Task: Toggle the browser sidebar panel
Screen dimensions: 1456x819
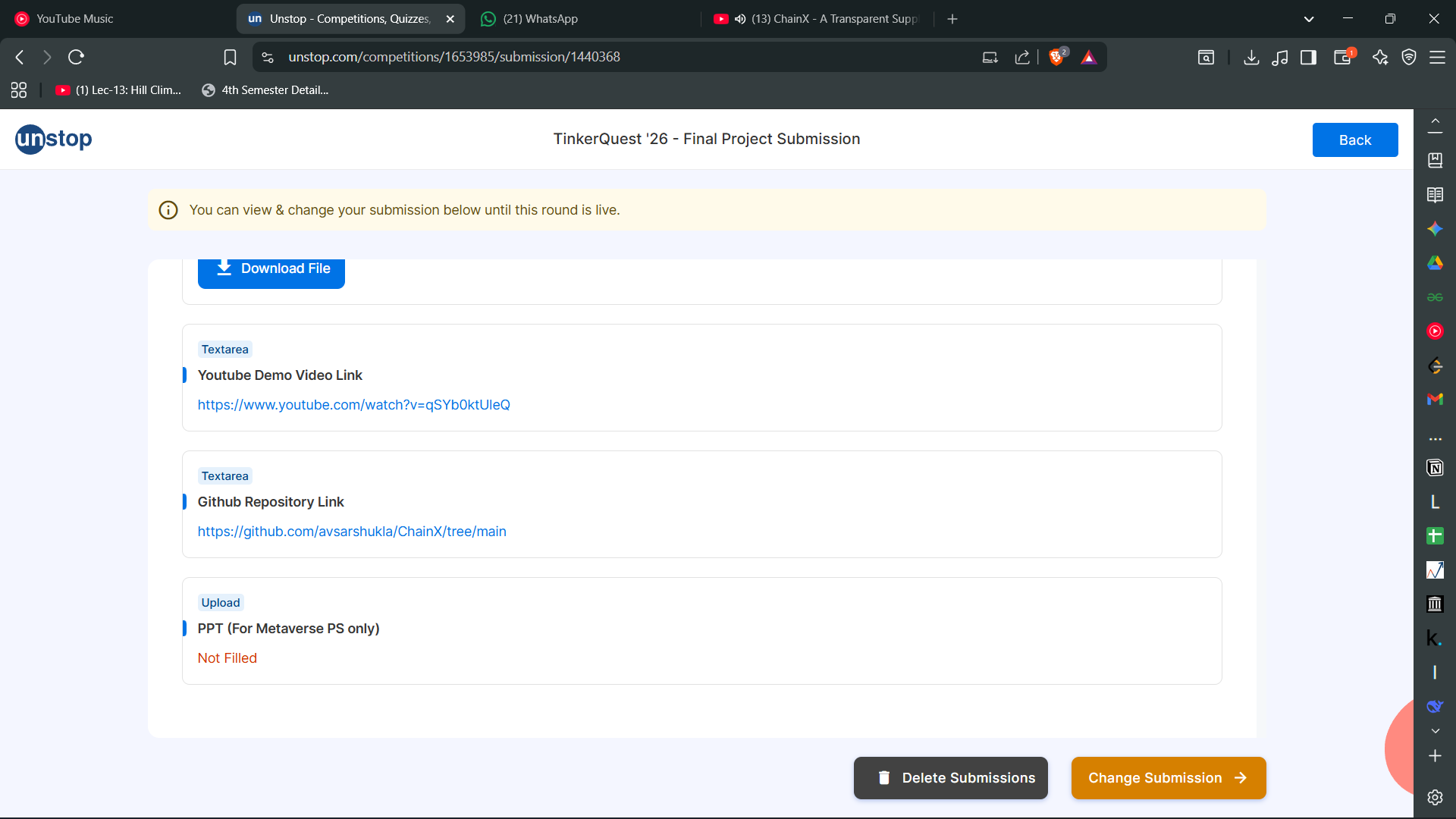Action: tap(1308, 57)
